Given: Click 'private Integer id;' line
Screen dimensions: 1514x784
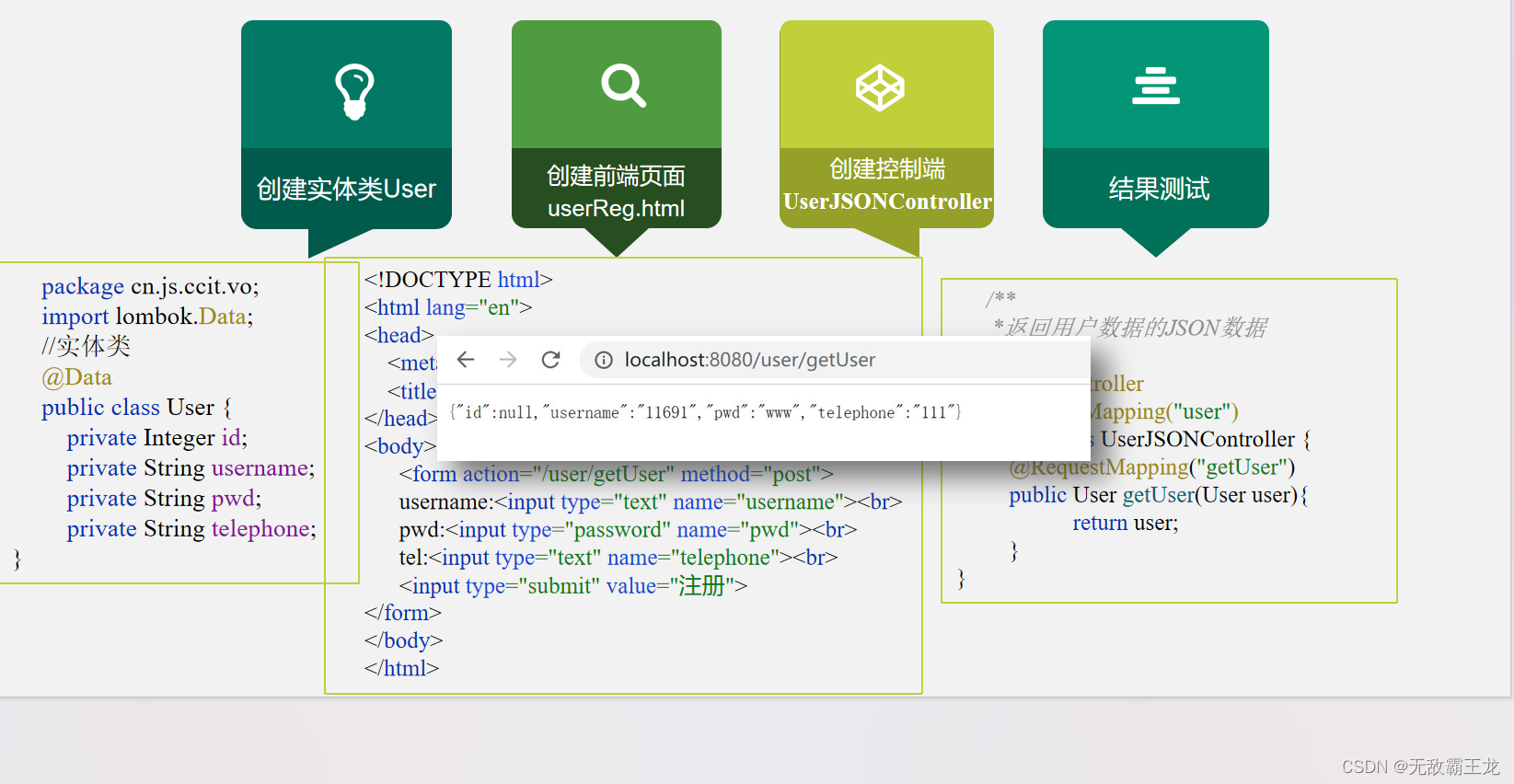Looking at the screenshot, I should 157,438.
